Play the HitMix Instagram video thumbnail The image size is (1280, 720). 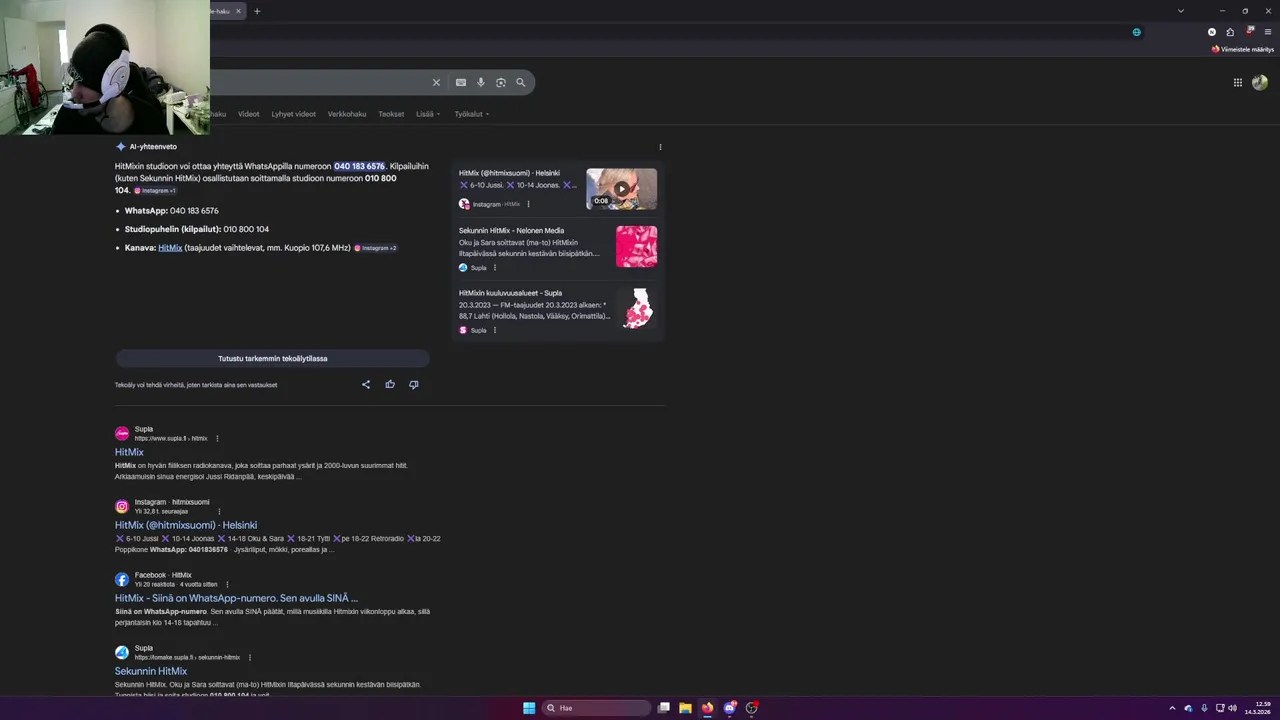621,189
